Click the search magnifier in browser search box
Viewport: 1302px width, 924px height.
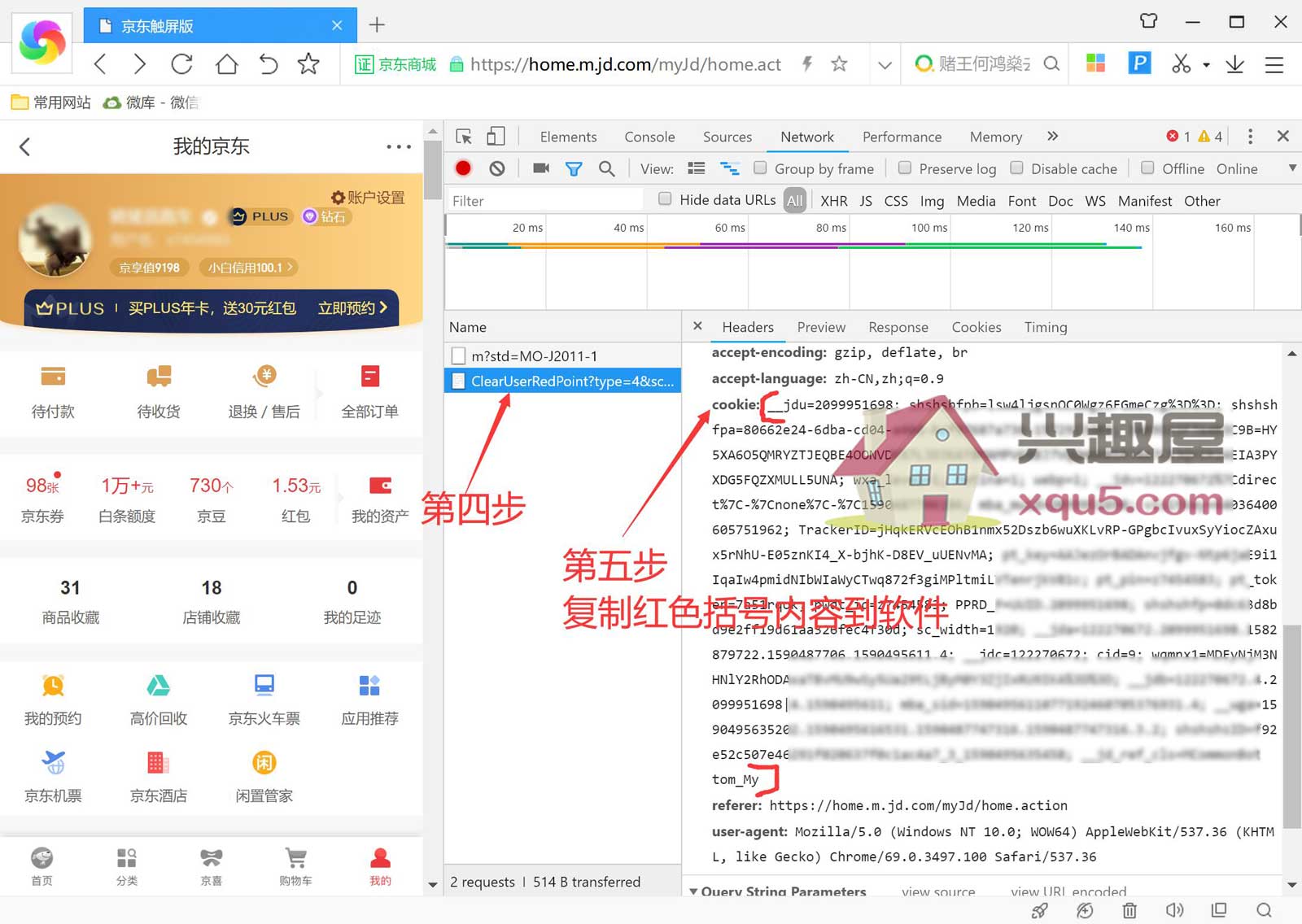1051,63
